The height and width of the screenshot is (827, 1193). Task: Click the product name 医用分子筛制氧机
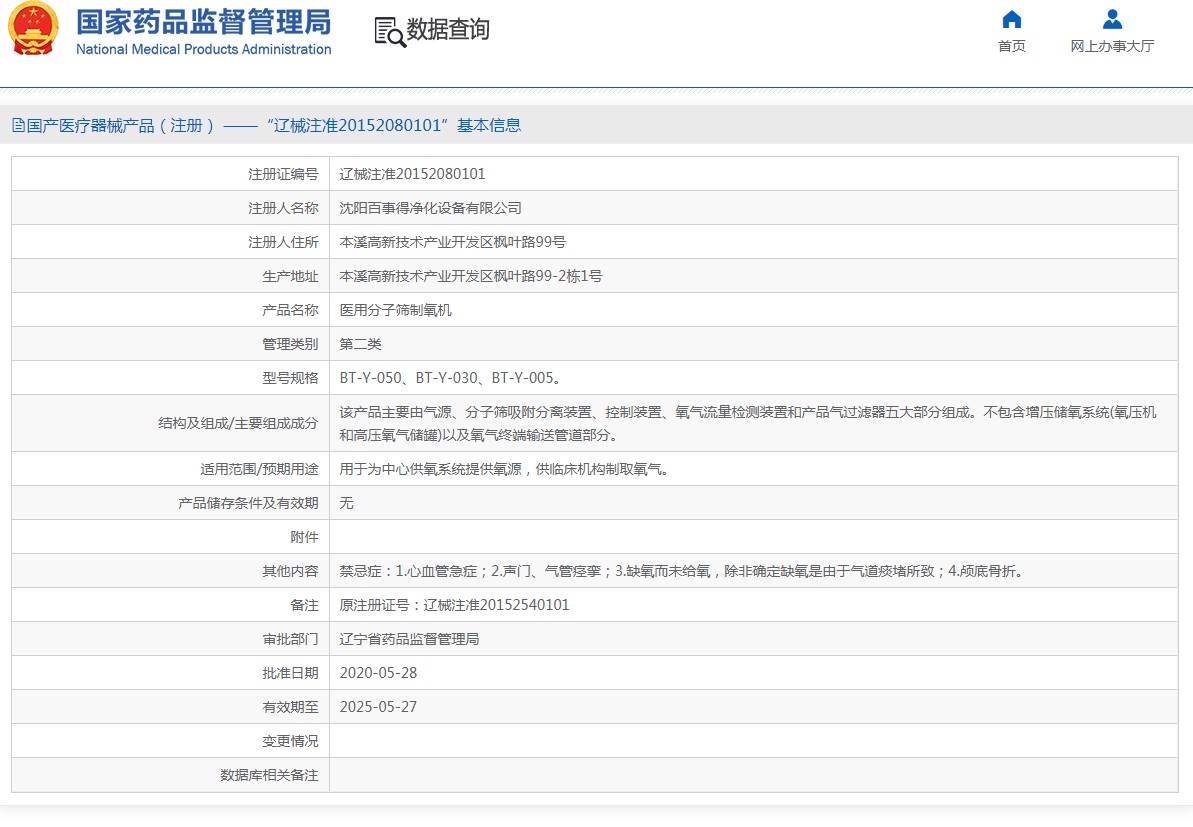coord(395,310)
